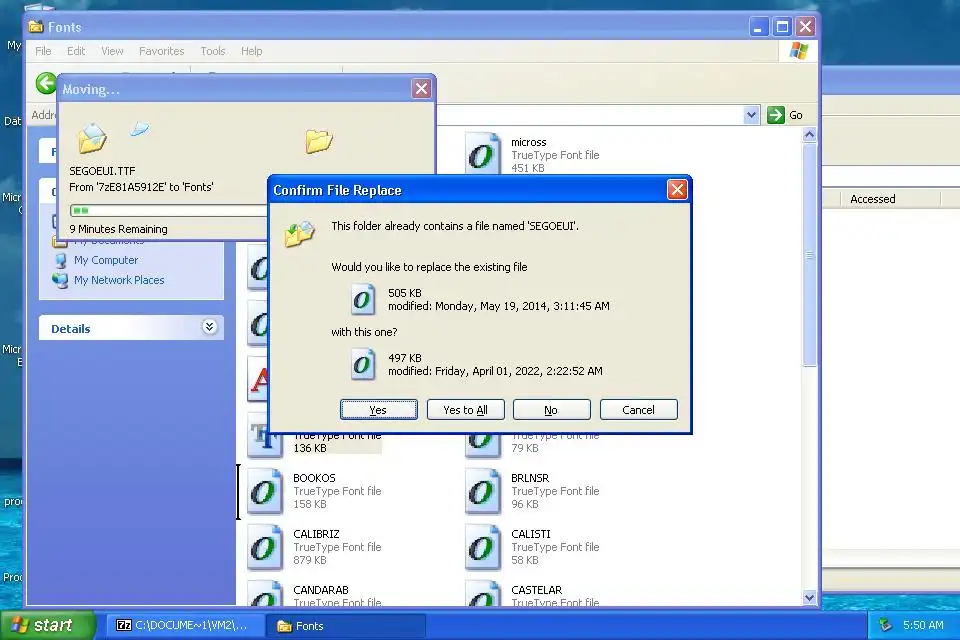Cancel the Confirm File Replace dialog
The height and width of the screenshot is (640, 960).
[x=639, y=410]
